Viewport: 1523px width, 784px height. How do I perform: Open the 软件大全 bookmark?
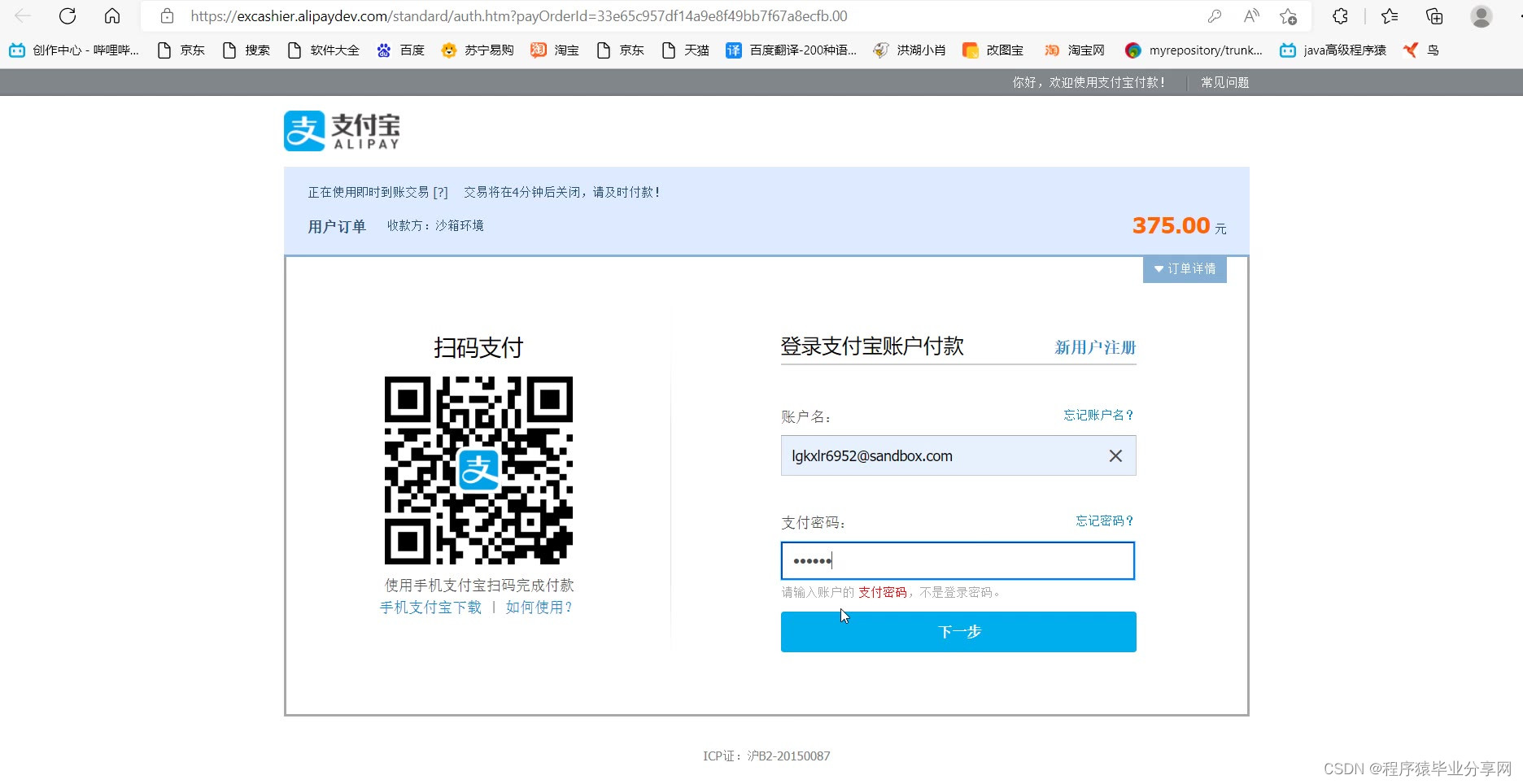pyautogui.click(x=324, y=50)
